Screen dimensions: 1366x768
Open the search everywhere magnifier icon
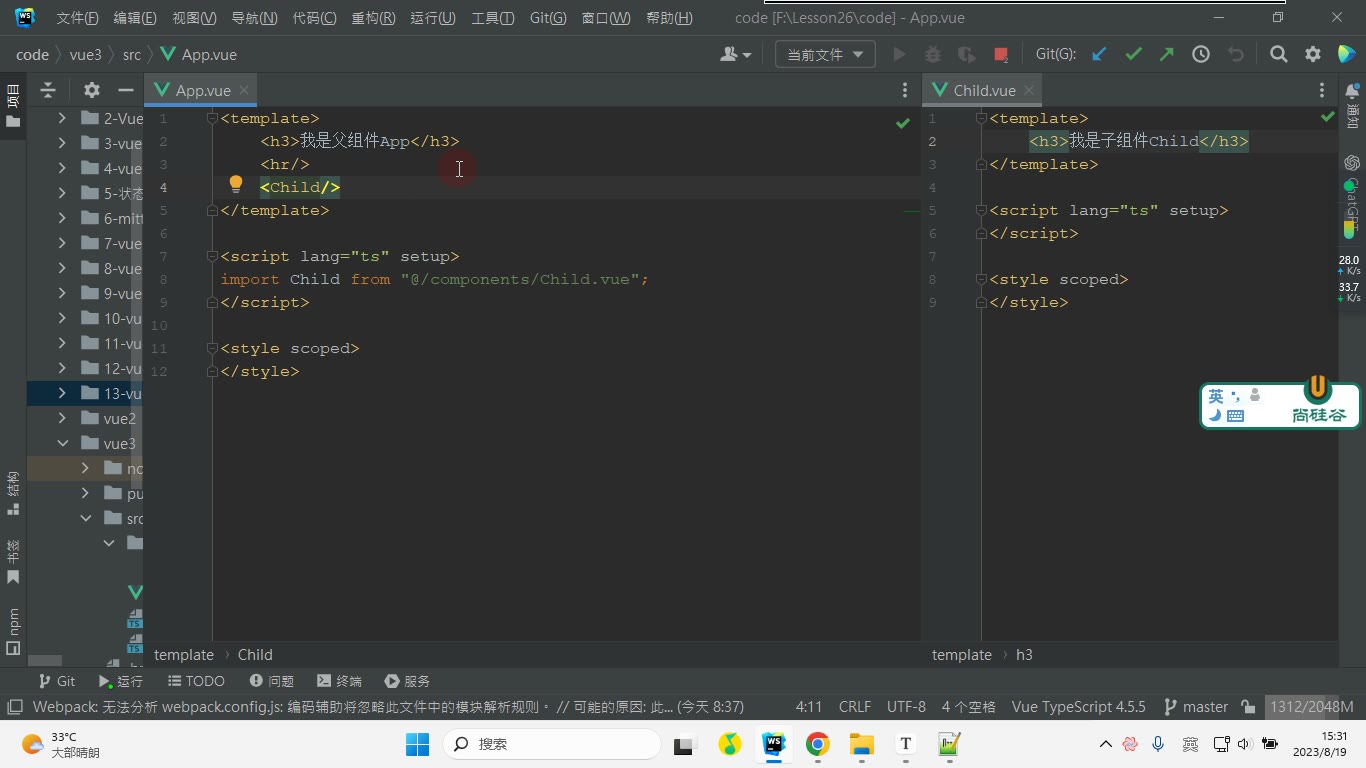[x=1278, y=55]
